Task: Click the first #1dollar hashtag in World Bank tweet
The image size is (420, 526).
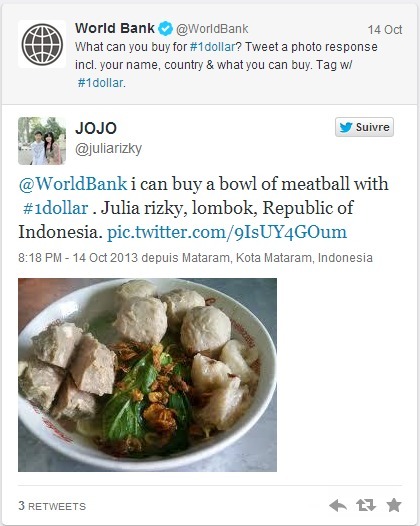Action: (212, 47)
